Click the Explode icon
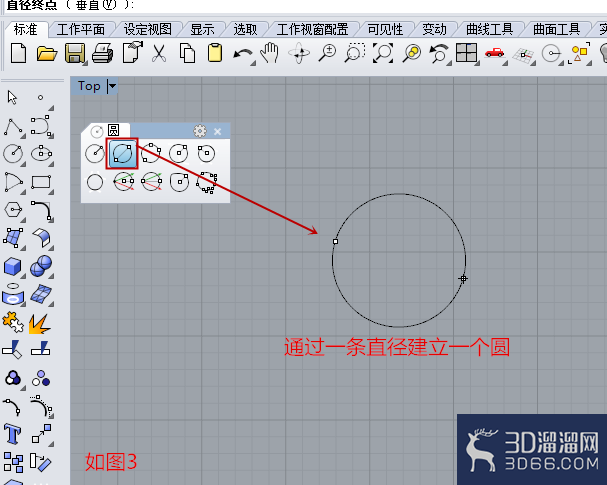Viewport: 607px width, 485px height. 39,323
